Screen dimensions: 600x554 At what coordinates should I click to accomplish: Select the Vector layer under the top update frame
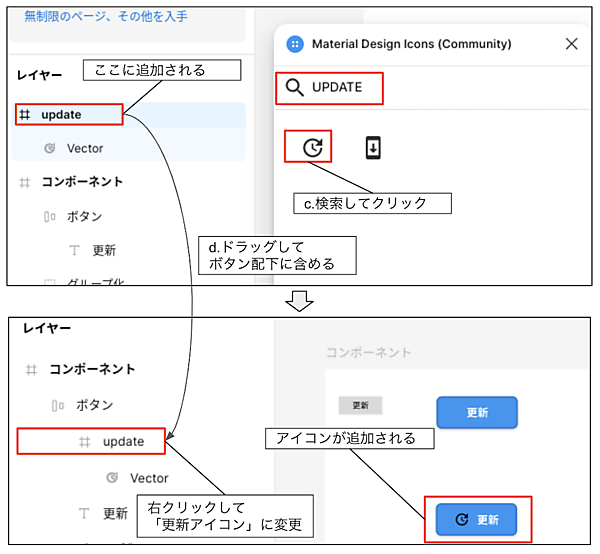pos(85,148)
